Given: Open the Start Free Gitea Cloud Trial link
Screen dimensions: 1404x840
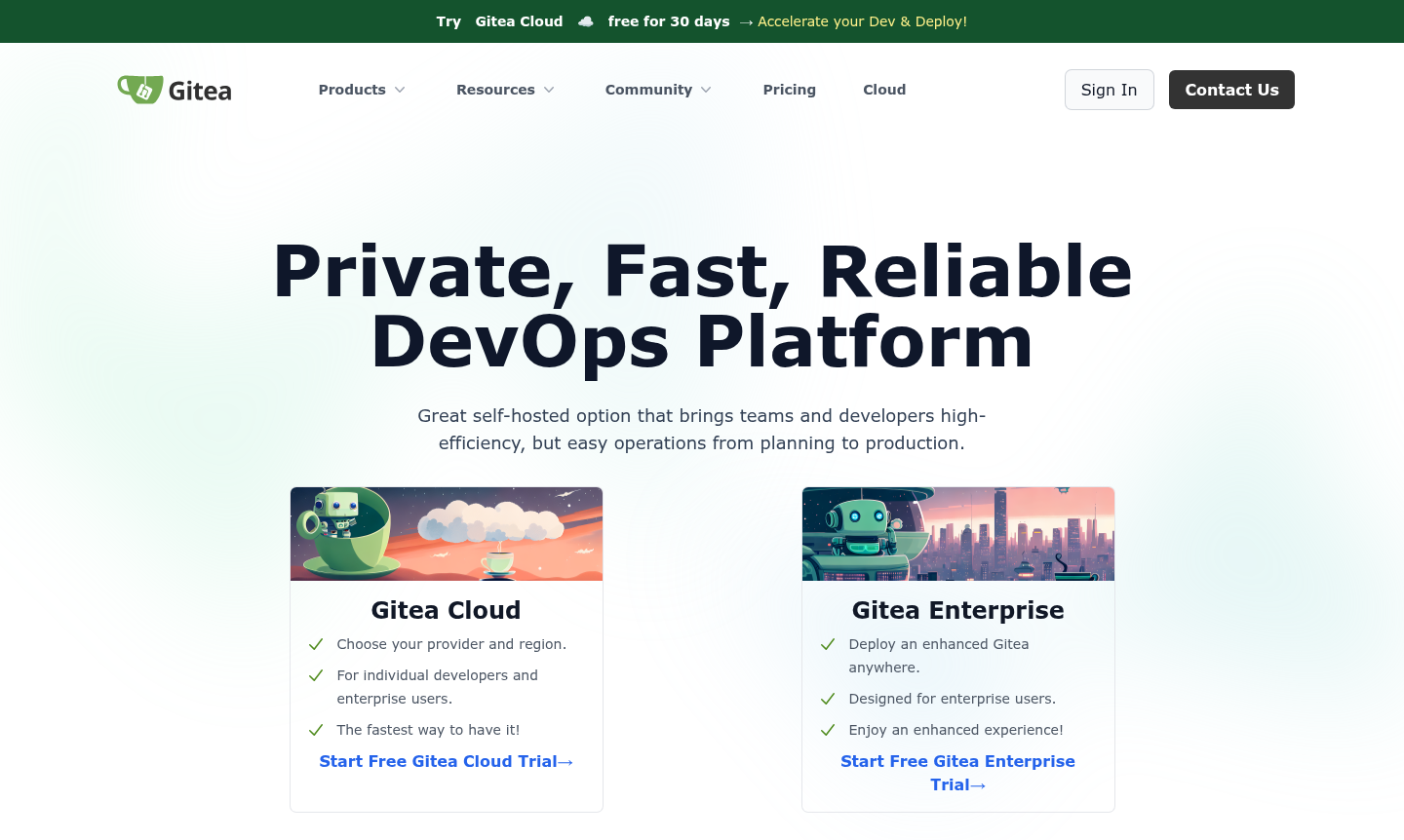Looking at the screenshot, I should 446,761.
